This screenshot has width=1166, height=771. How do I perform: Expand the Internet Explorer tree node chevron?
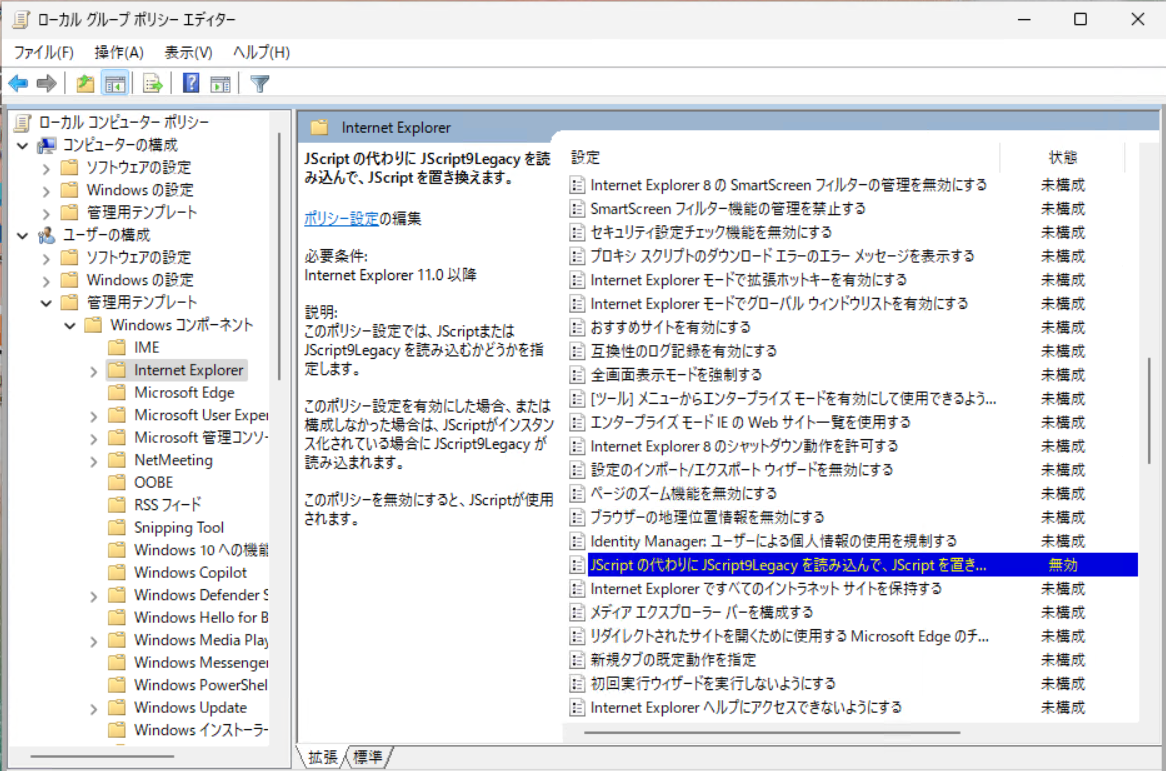(94, 371)
